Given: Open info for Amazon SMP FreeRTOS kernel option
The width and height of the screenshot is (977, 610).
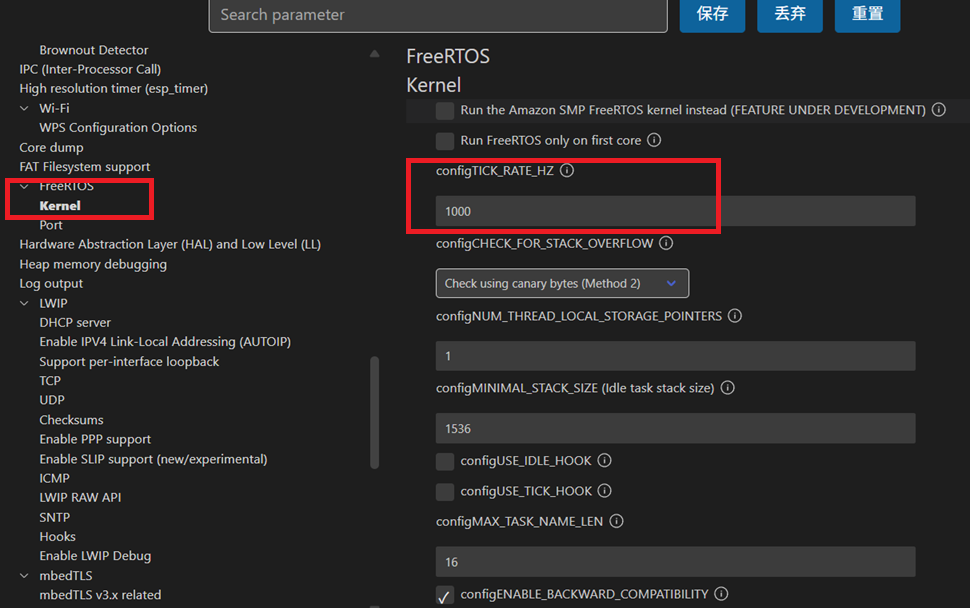Looking at the screenshot, I should coord(938,110).
